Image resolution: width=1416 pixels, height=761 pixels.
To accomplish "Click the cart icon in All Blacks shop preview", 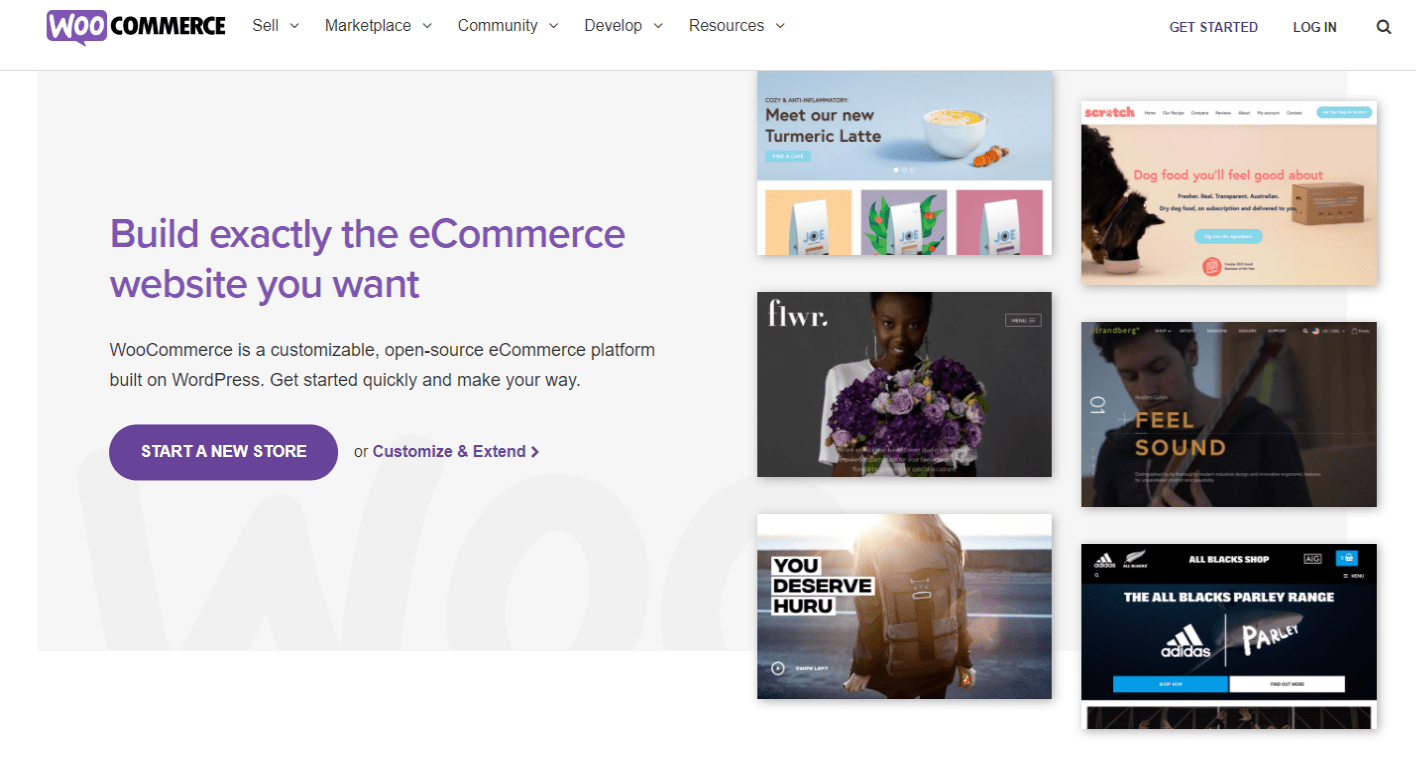I will click(x=1347, y=558).
